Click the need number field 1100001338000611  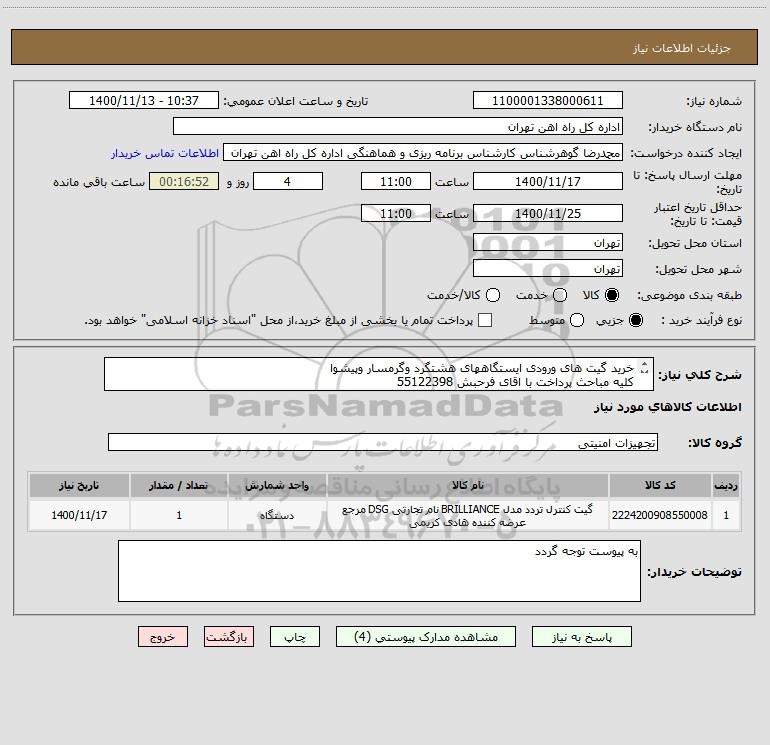(548, 101)
